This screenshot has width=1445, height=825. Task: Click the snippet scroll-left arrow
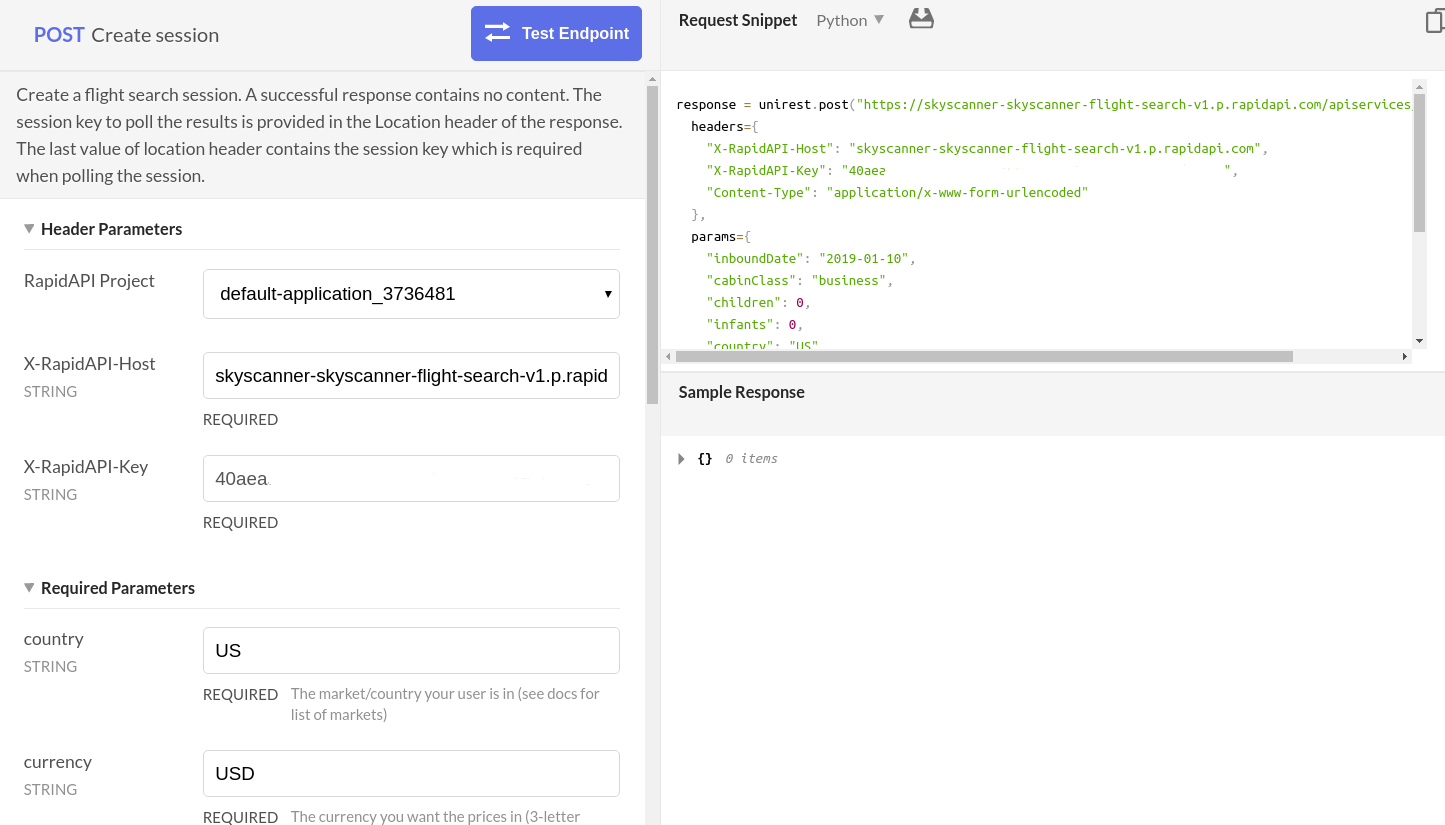pos(668,357)
